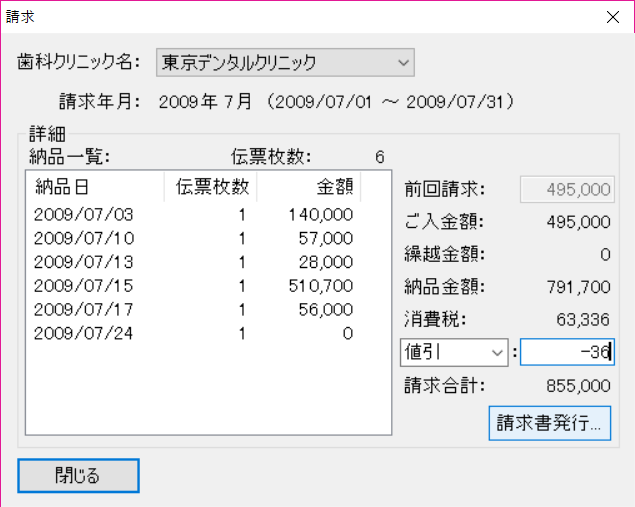Click the 値引 amount input field

(x=565, y=352)
